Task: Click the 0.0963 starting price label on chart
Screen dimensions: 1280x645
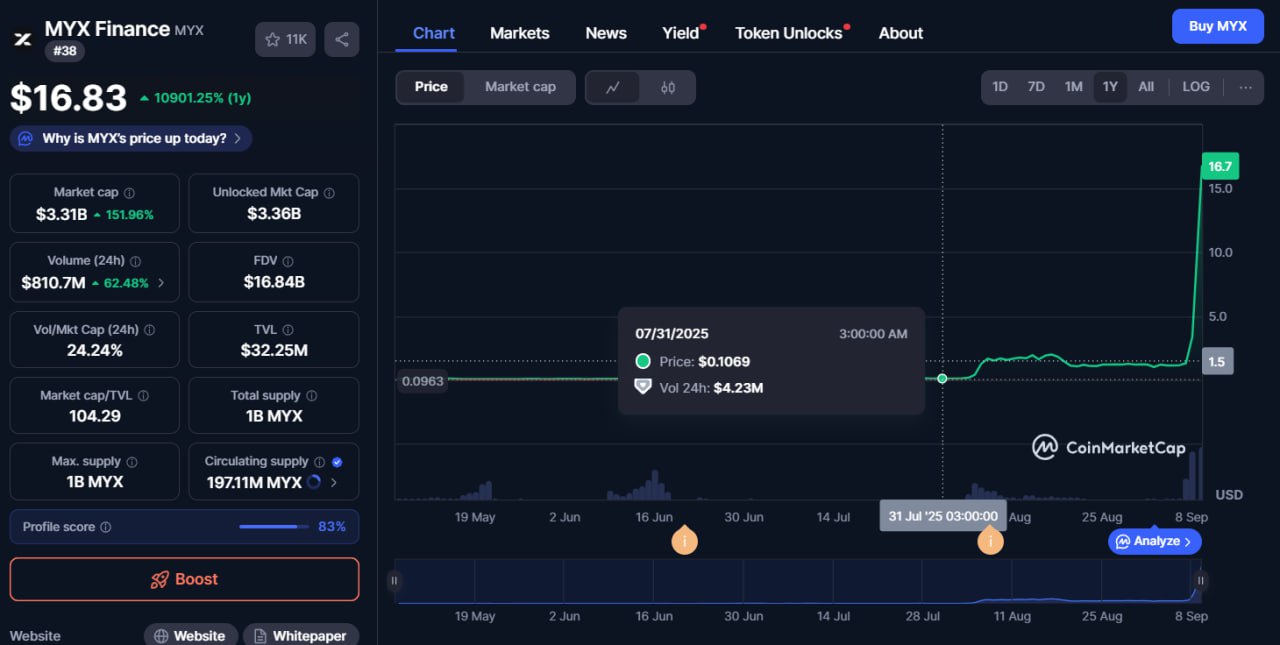Action: 420,381
